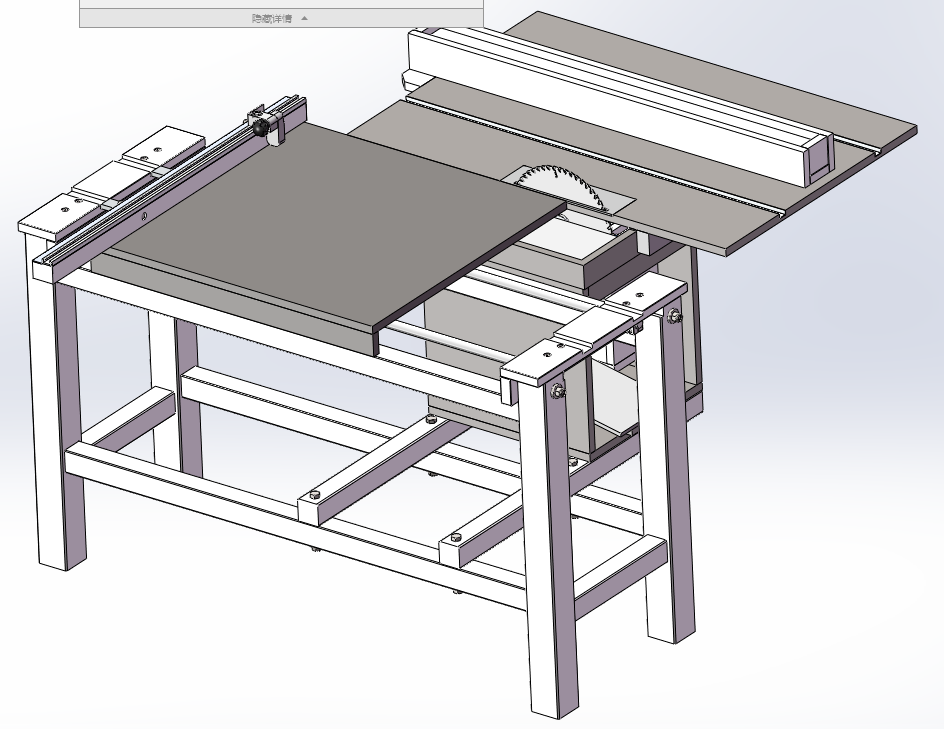Click the black locking knob on the rail
This screenshot has height=729, width=944.
point(261,128)
